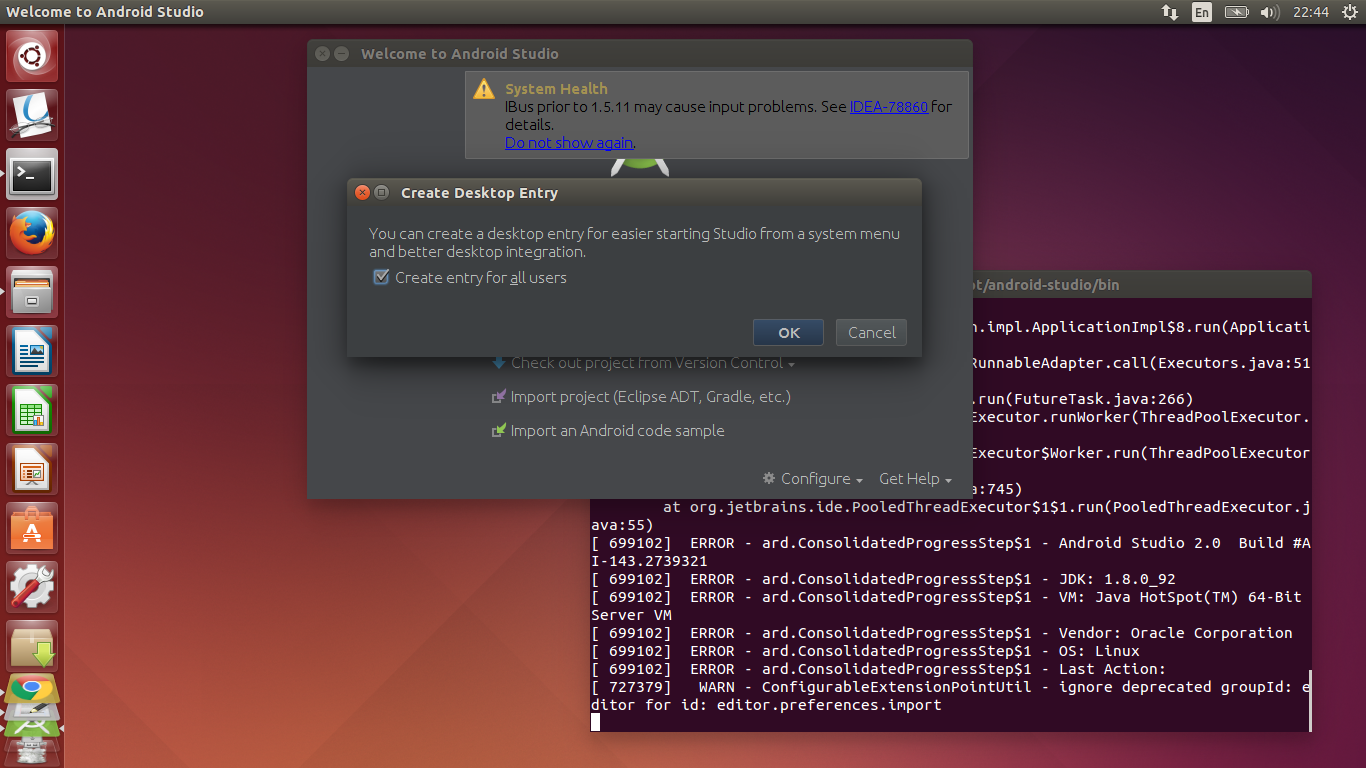Close the Create Desktop Entry dialog

click(x=362, y=192)
